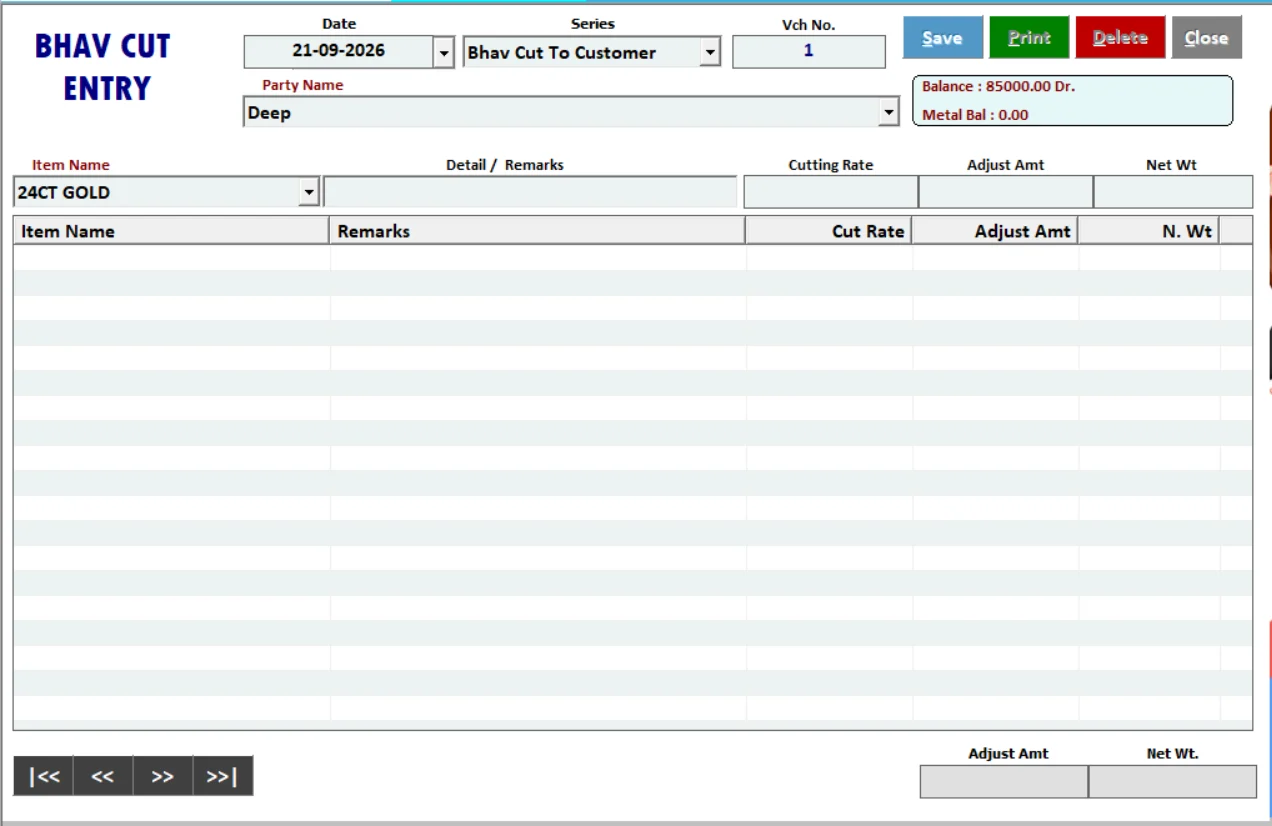Image resolution: width=1272 pixels, height=826 pixels.
Task: Click the Net Wt. total box at bottom
Action: (1172, 782)
